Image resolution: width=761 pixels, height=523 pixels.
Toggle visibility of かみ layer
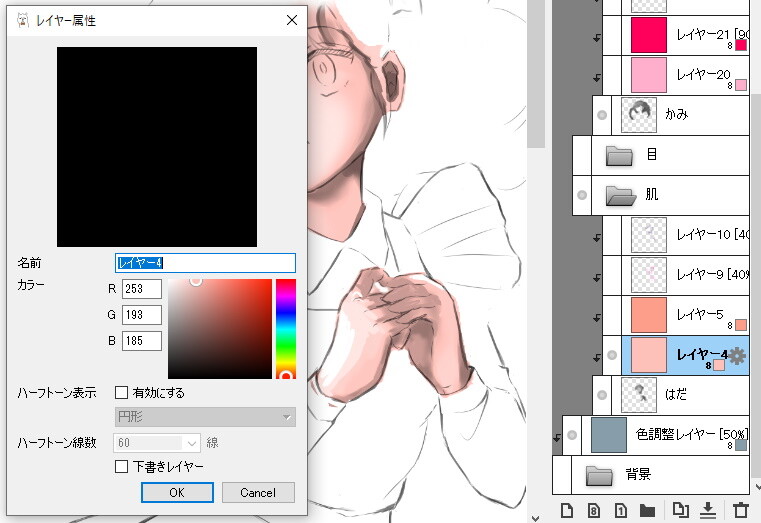pyautogui.click(x=602, y=115)
